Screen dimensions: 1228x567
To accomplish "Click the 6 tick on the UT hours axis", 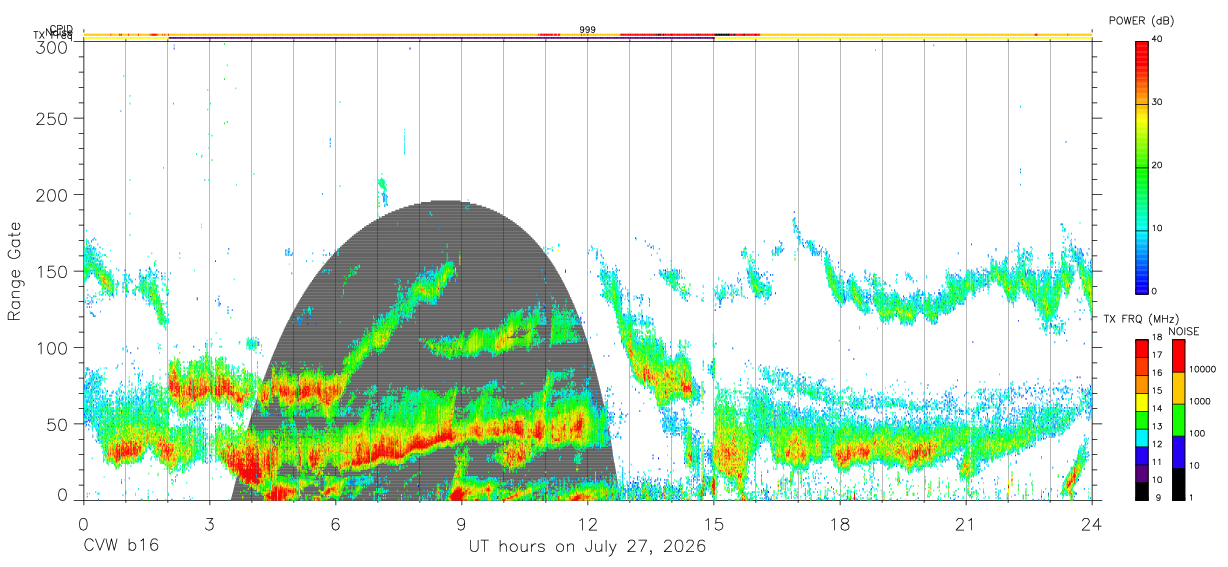I will [x=336, y=524].
